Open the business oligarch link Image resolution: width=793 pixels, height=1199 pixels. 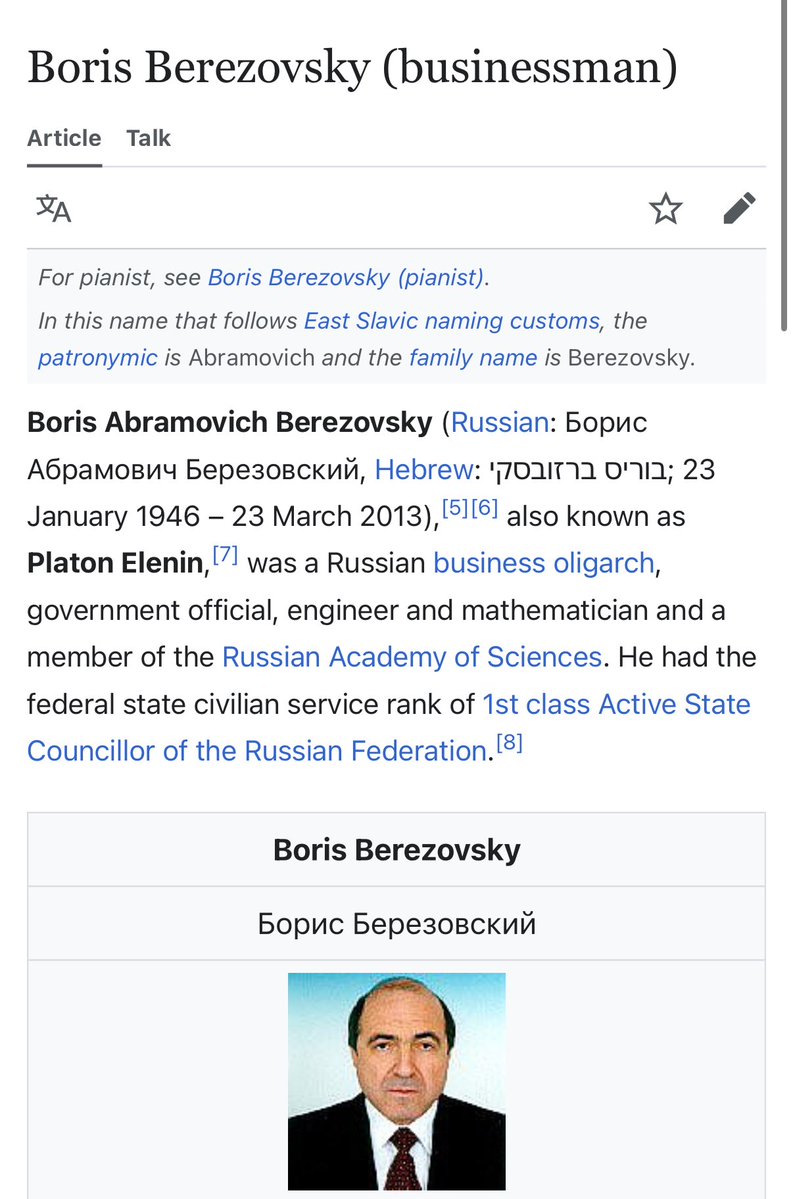[x=543, y=563]
